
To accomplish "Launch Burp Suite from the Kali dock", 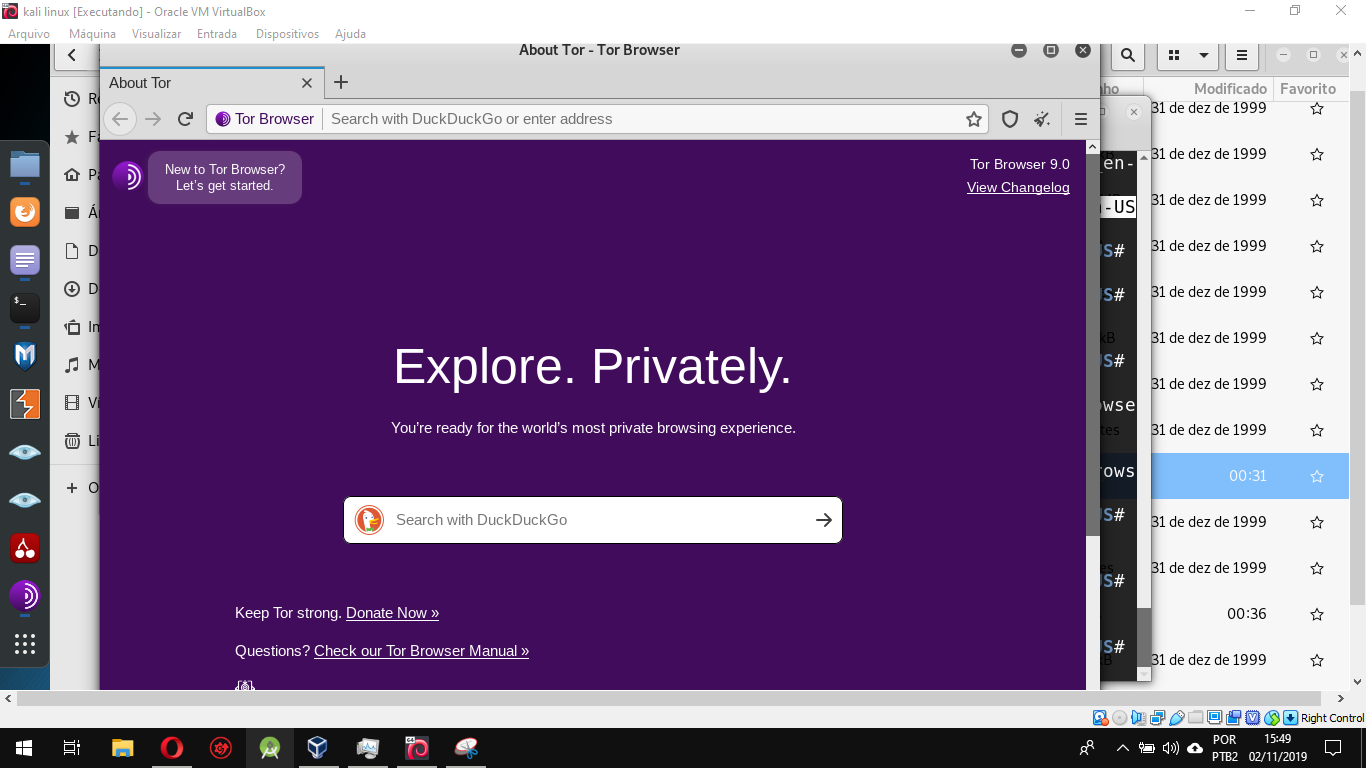I will [x=25, y=404].
